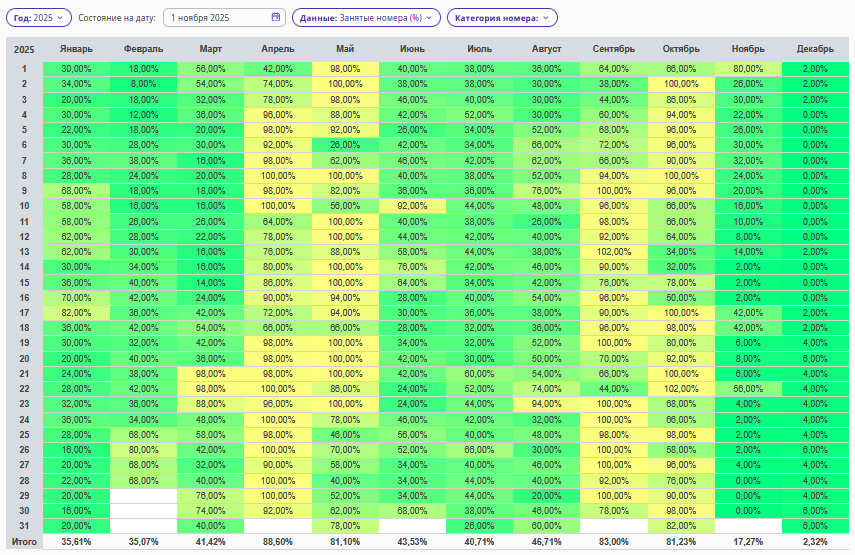Viewport: 855px width, 555px height.
Task: Click January day 16 cell 70,00%
Action: (76, 298)
